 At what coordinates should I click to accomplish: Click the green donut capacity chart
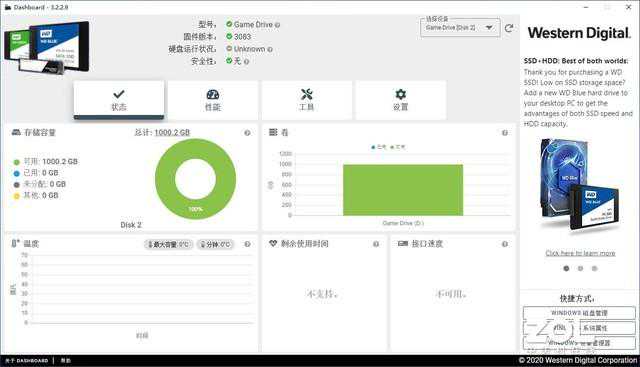(196, 179)
